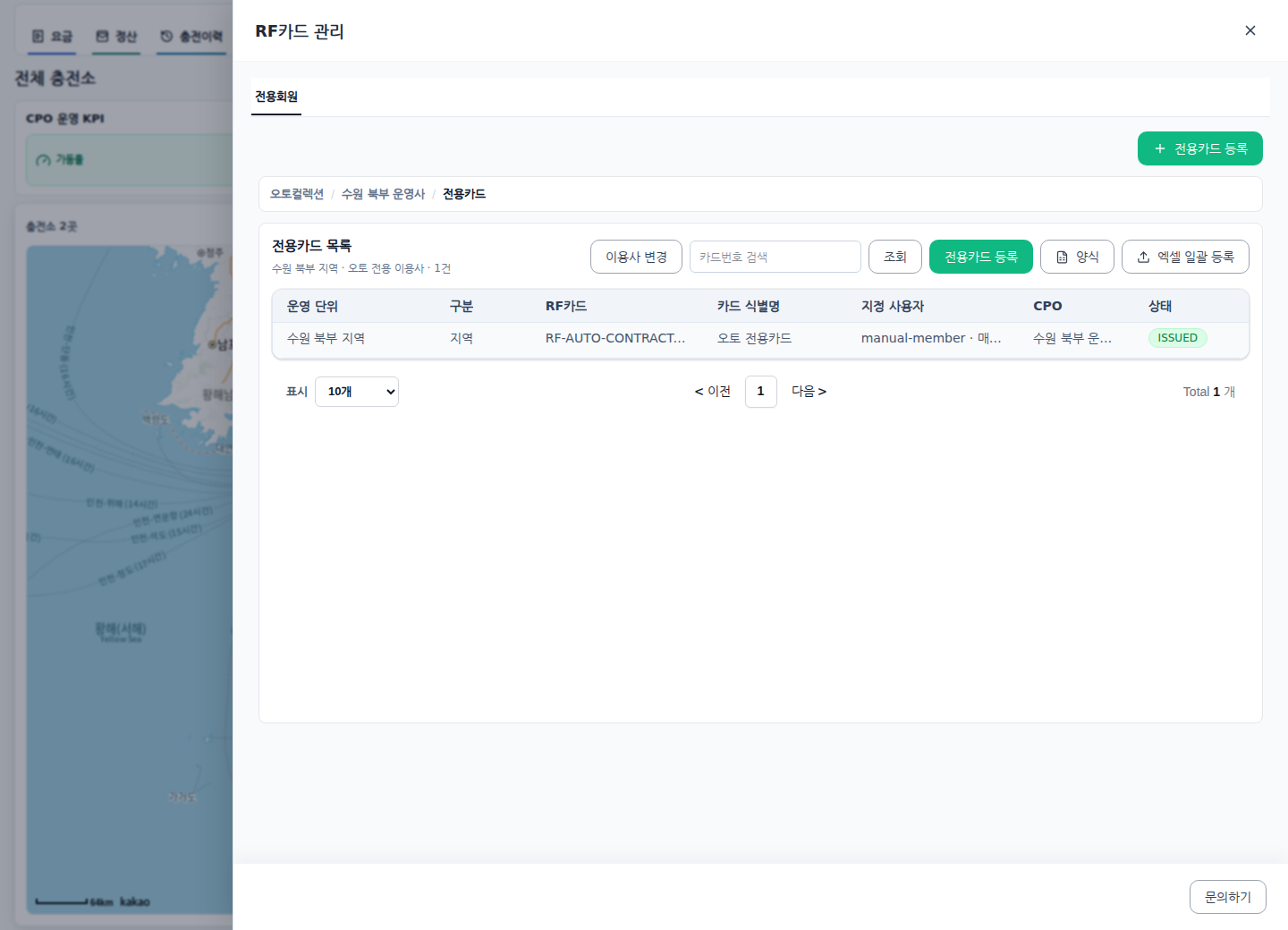
Task: Click the 구분 column header
Action: pyautogui.click(x=462, y=306)
